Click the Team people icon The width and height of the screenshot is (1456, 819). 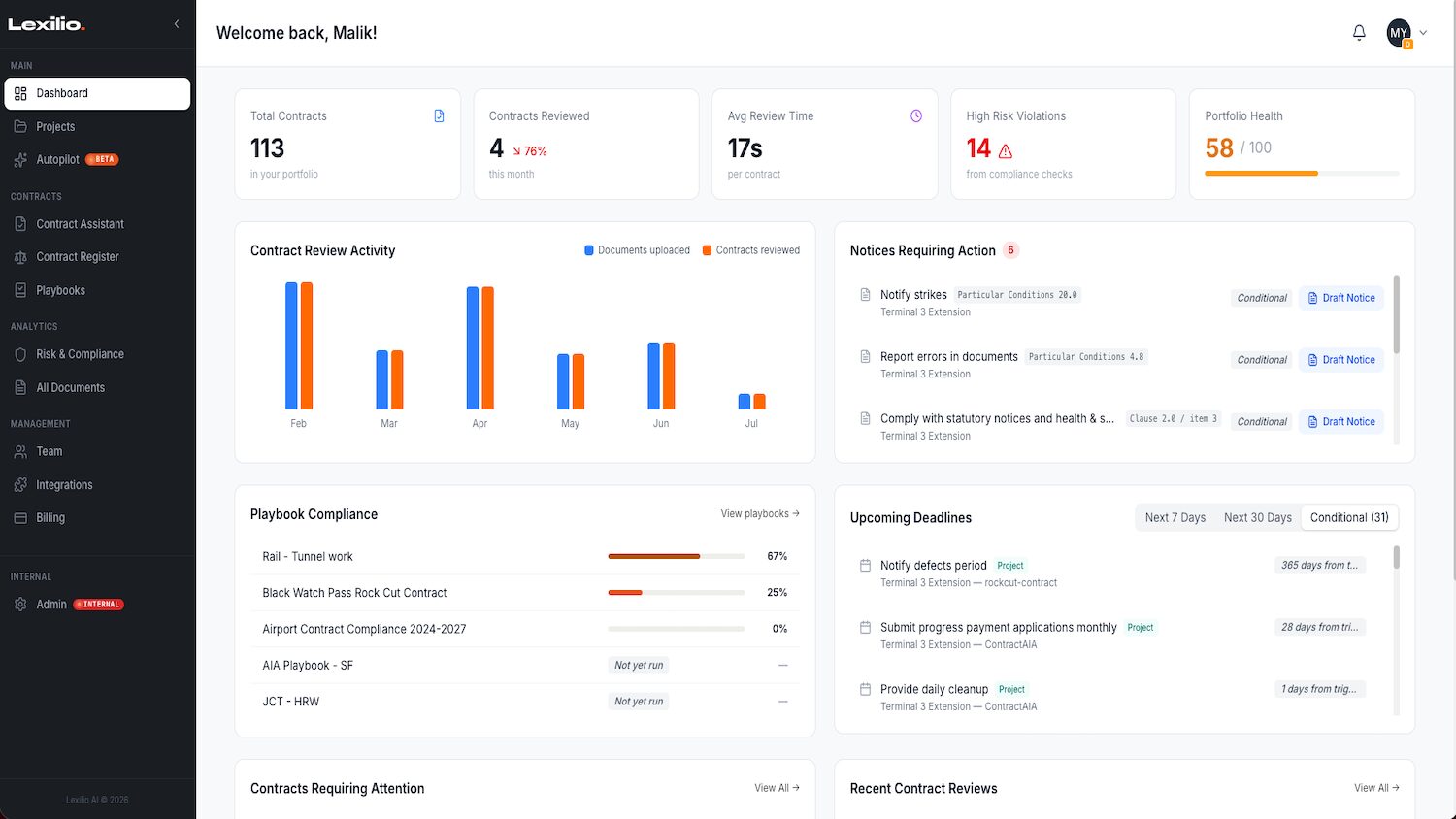20,452
